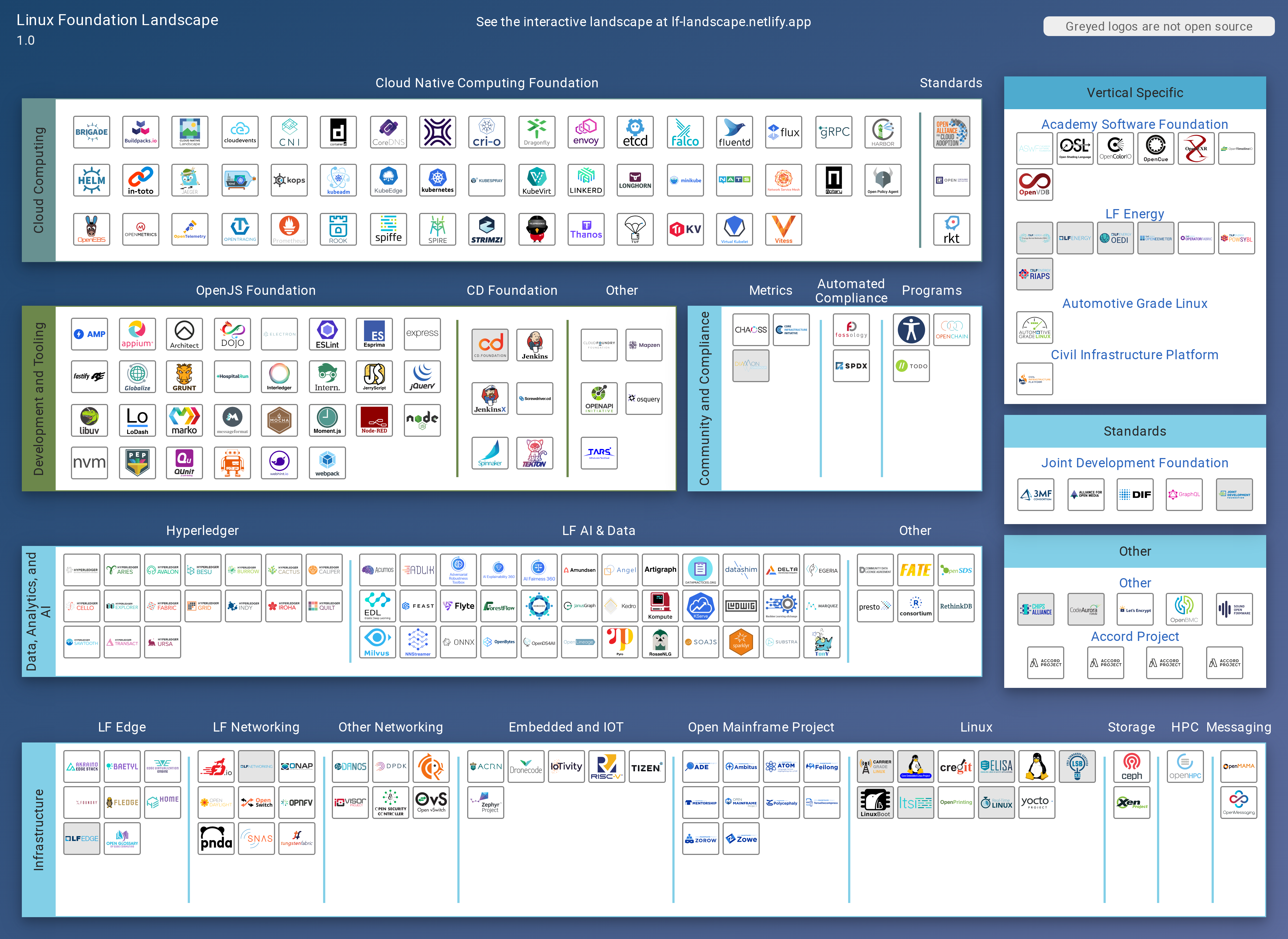The image size is (1288, 939).
Task: Select the flux project logo
Action: pyautogui.click(x=783, y=132)
